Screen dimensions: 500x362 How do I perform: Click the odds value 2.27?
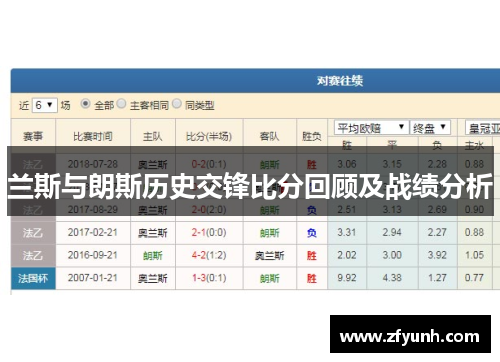[437, 232]
